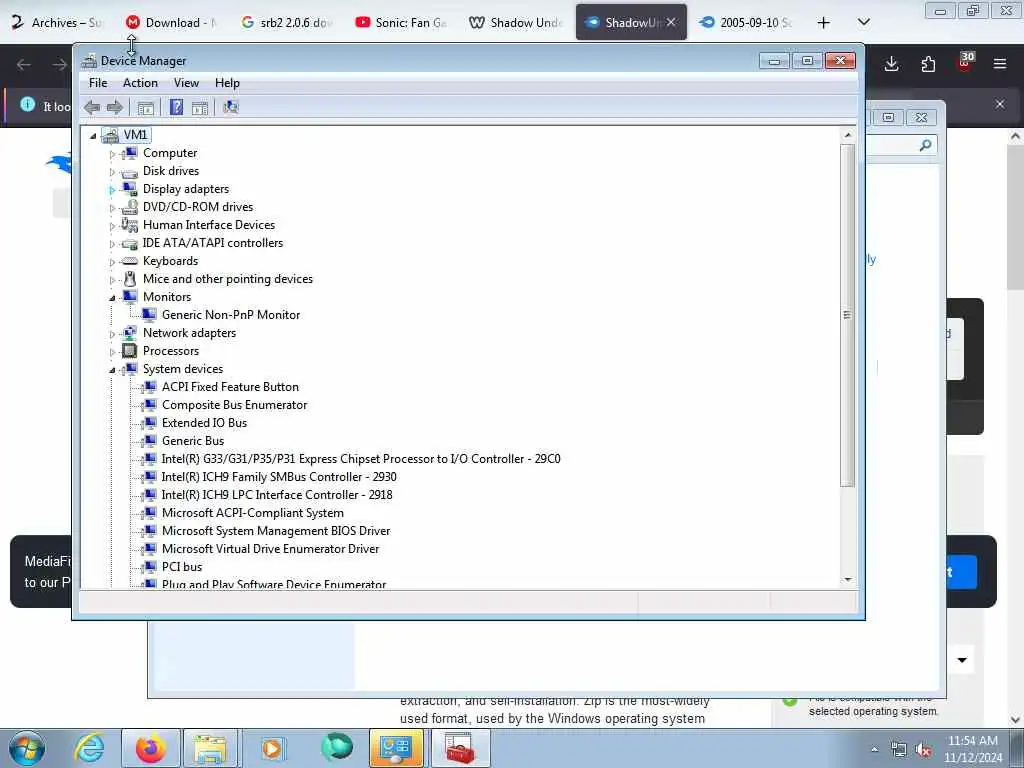Click the Network adapters icon
Viewport: 1024px width, 768px height.
pos(130,333)
